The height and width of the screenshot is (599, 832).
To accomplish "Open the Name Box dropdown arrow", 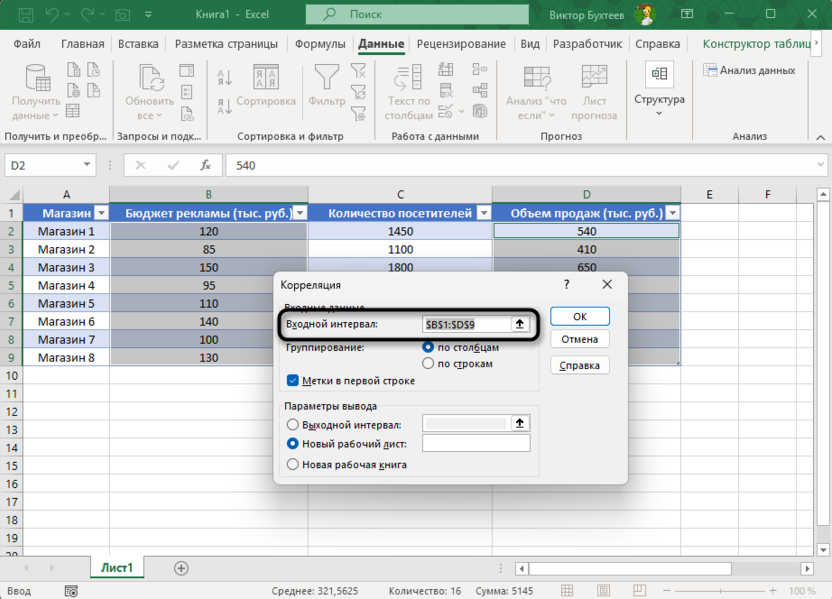I will (x=87, y=165).
